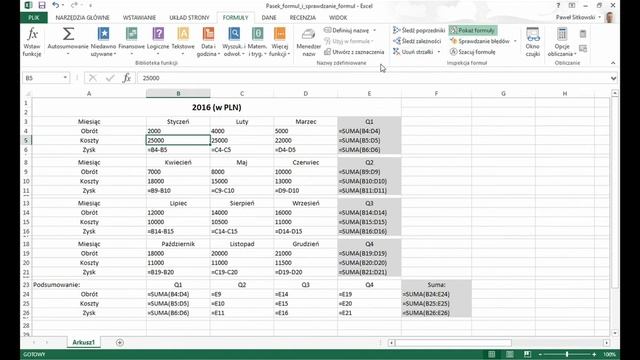640x360 pixels.
Task: Select cell containing =SUMA(B24:E24)
Action: click(436, 294)
